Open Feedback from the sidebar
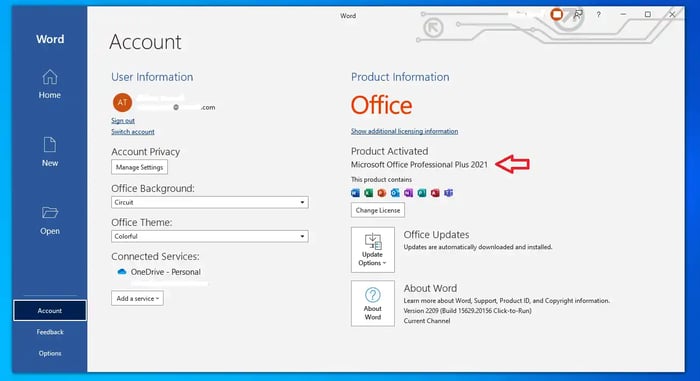 (x=50, y=332)
